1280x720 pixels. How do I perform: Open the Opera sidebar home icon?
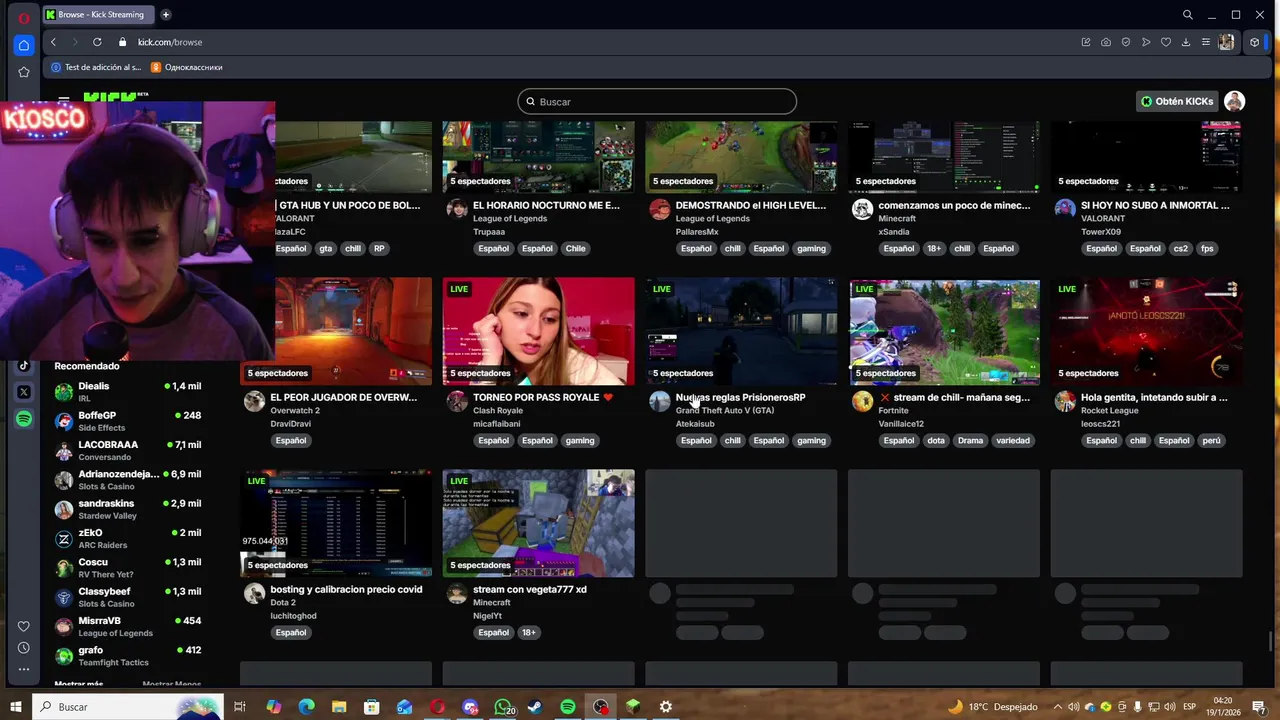tap(24, 45)
